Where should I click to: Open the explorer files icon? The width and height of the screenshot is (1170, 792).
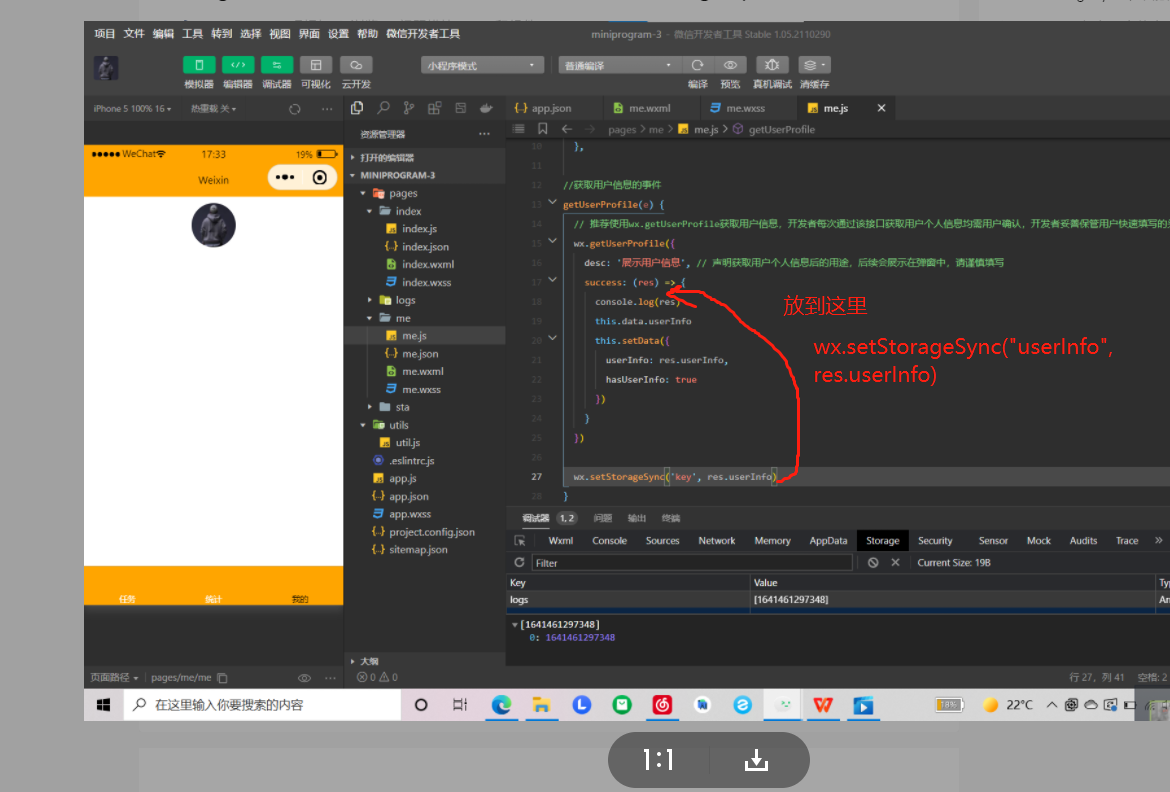(x=357, y=108)
